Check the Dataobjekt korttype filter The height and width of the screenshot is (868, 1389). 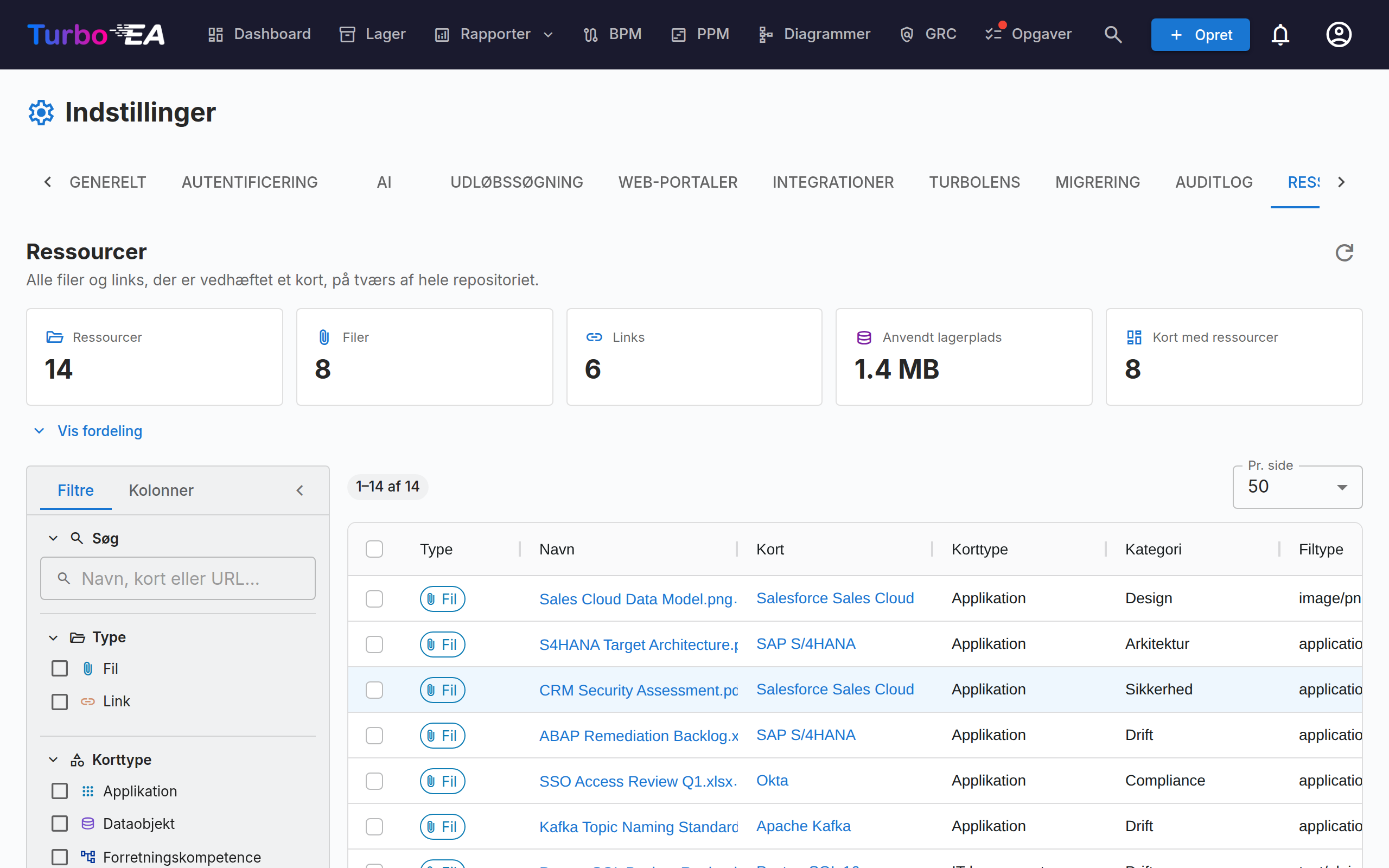[x=60, y=824]
